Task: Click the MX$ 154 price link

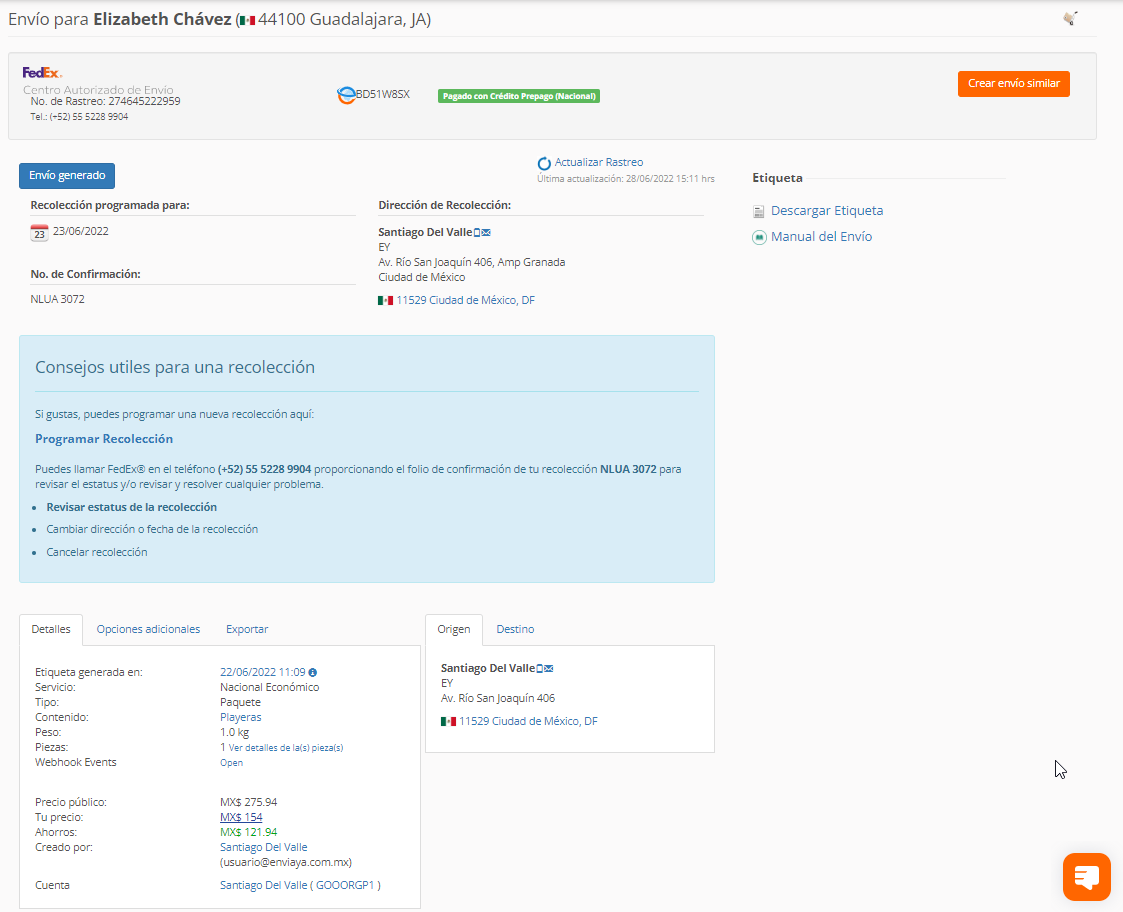Action: [x=241, y=817]
